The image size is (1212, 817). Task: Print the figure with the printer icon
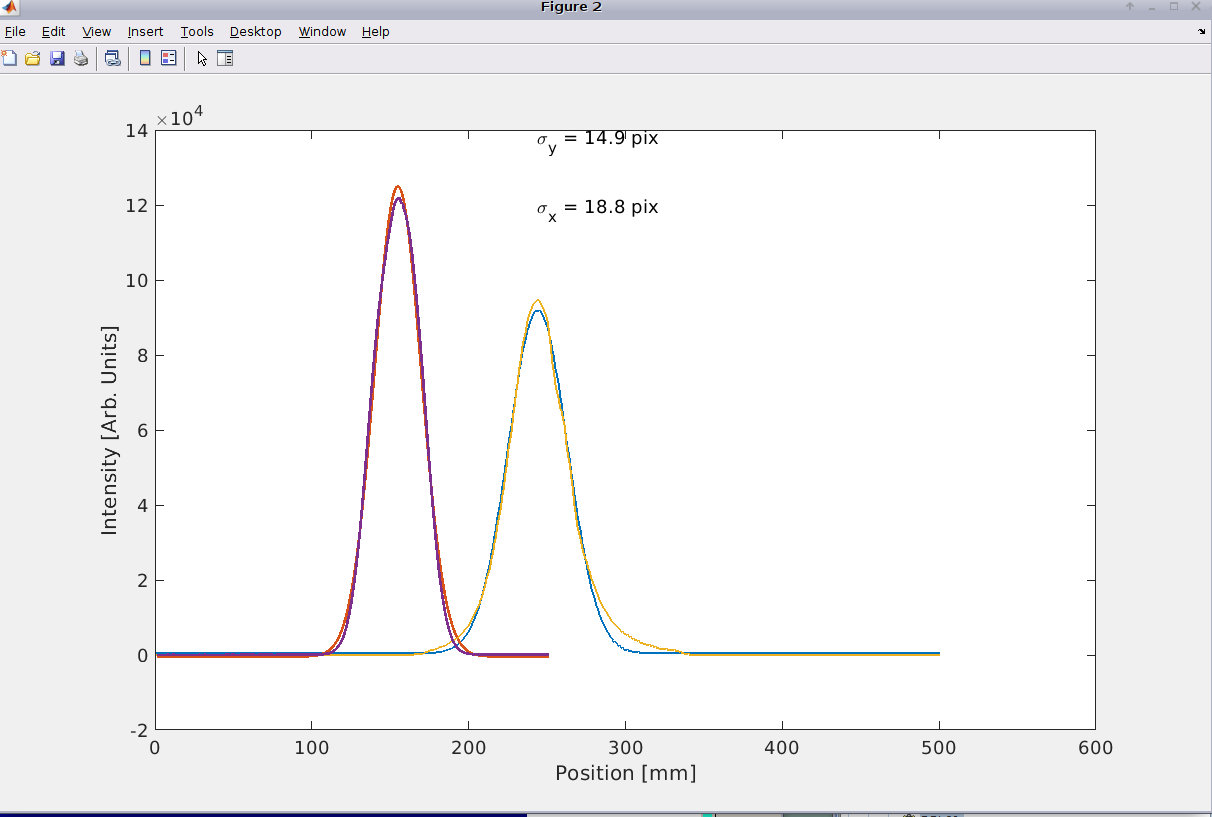point(81,58)
